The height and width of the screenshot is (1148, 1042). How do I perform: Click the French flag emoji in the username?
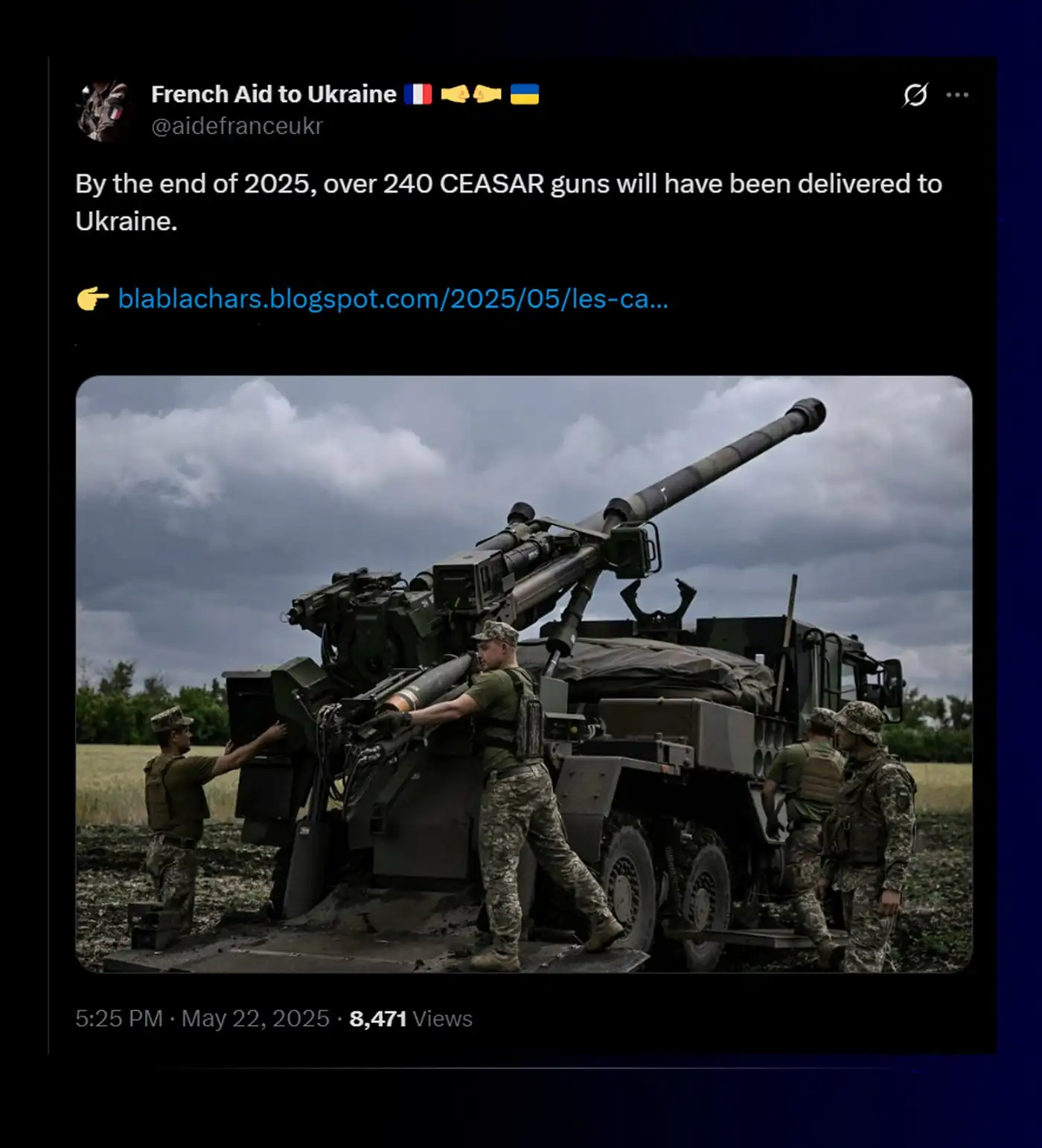[x=419, y=94]
